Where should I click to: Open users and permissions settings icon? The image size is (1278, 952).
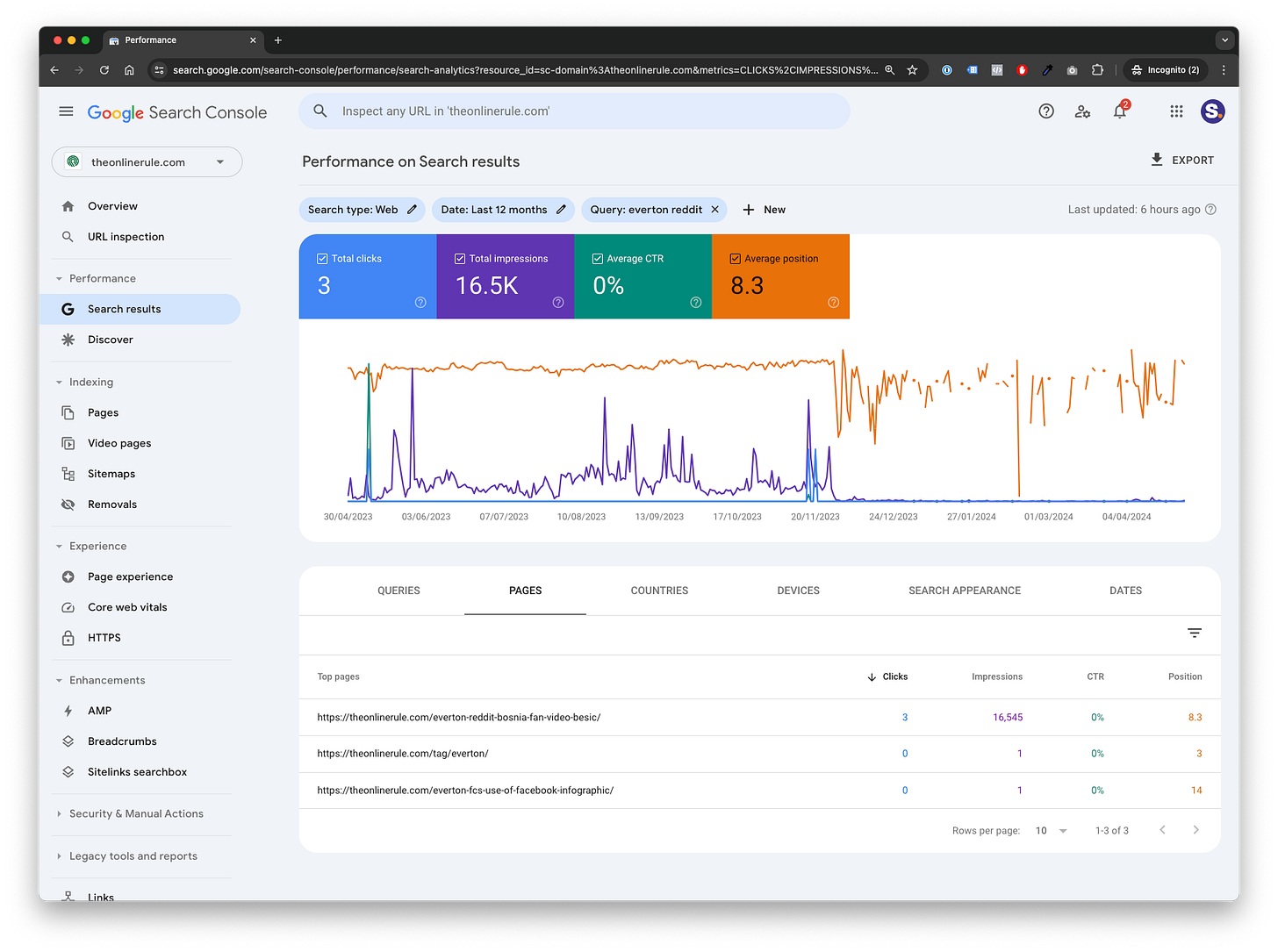(x=1083, y=111)
